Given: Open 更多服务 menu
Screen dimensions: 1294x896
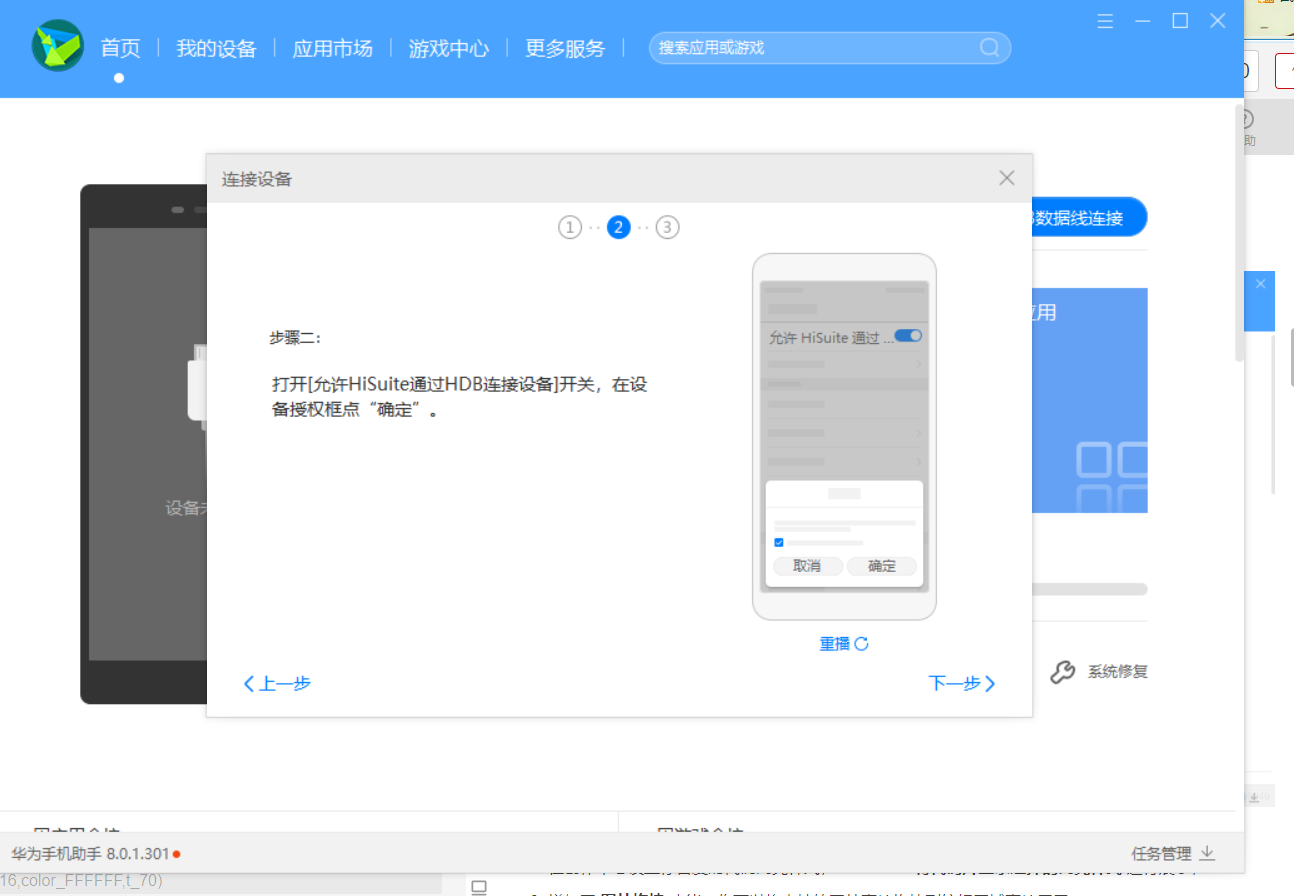Looking at the screenshot, I should 565,48.
